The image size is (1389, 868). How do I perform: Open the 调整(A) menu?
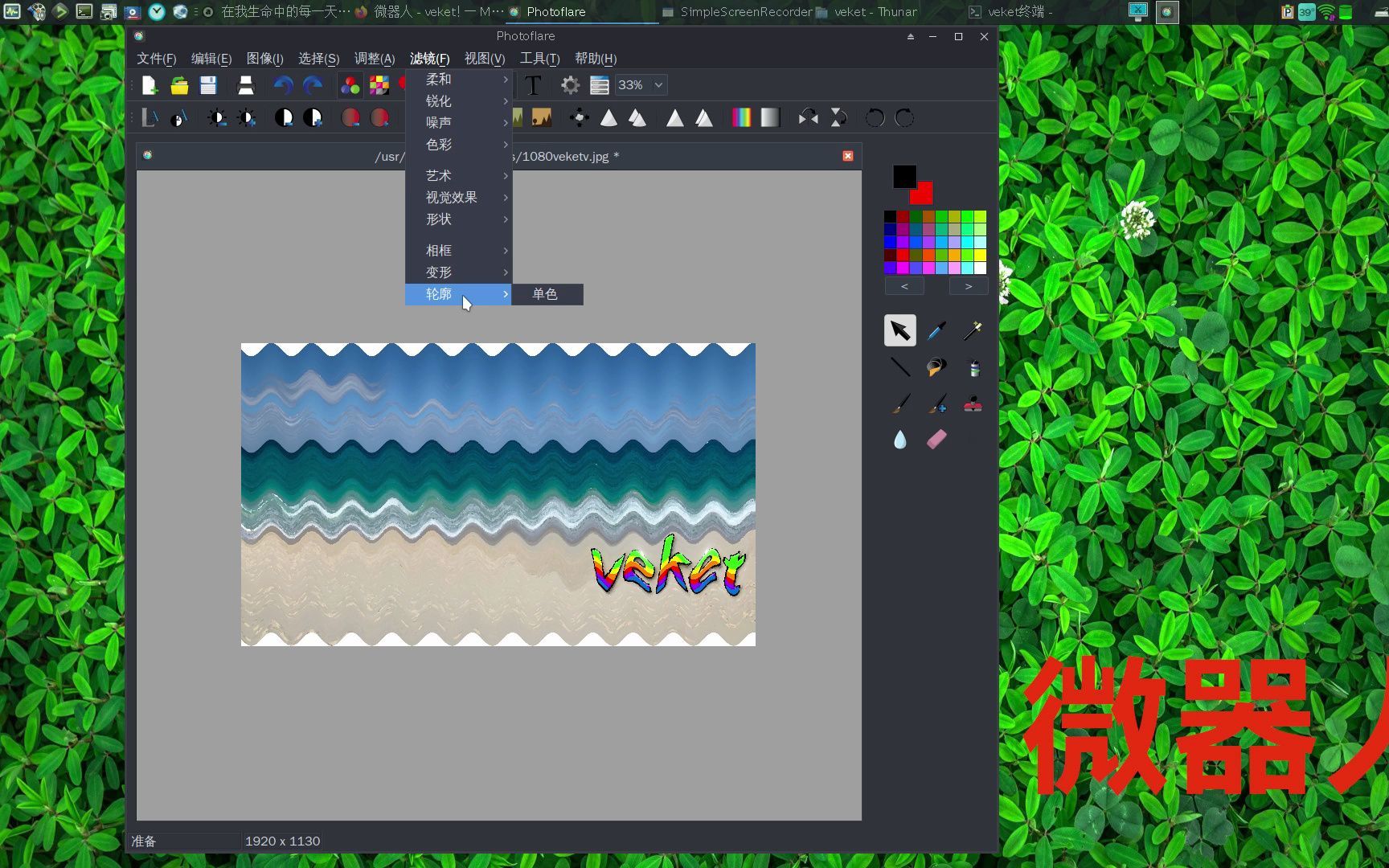click(x=375, y=59)
